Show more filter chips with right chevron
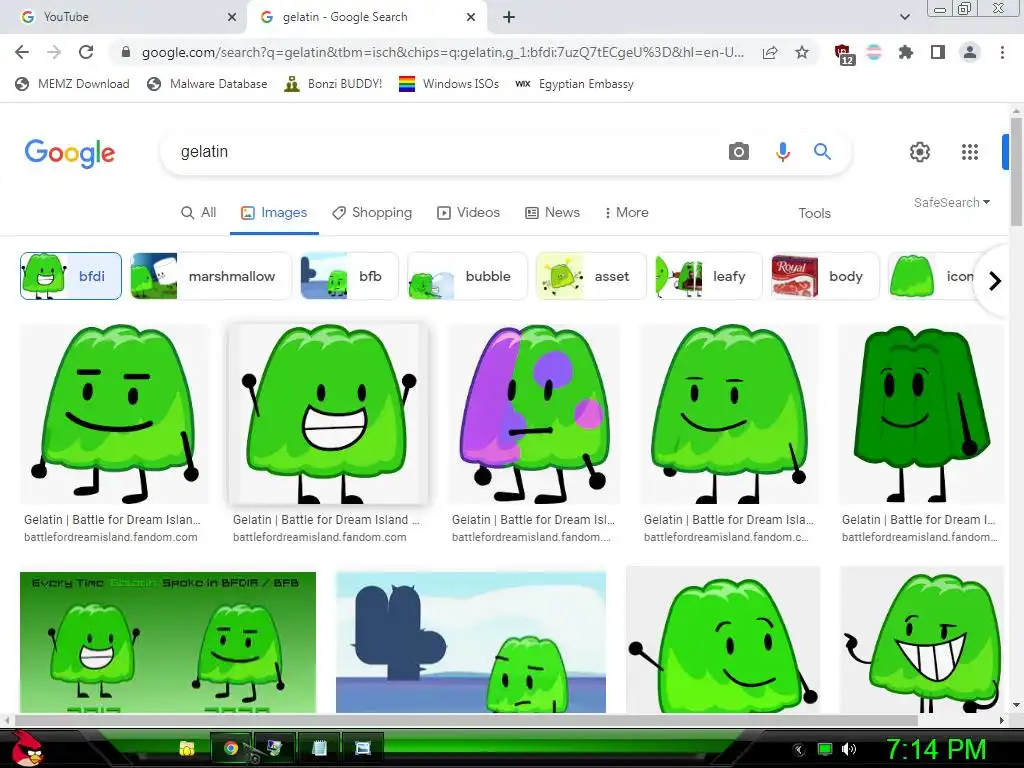The height and width of the screenshot is (768, 1024). (995, 281)
